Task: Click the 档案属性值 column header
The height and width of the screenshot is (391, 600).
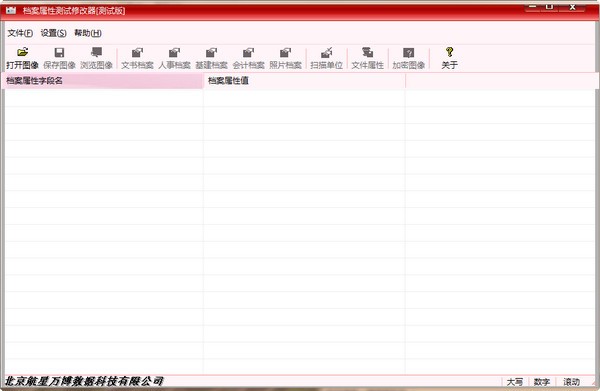Action: pos(304,81)
